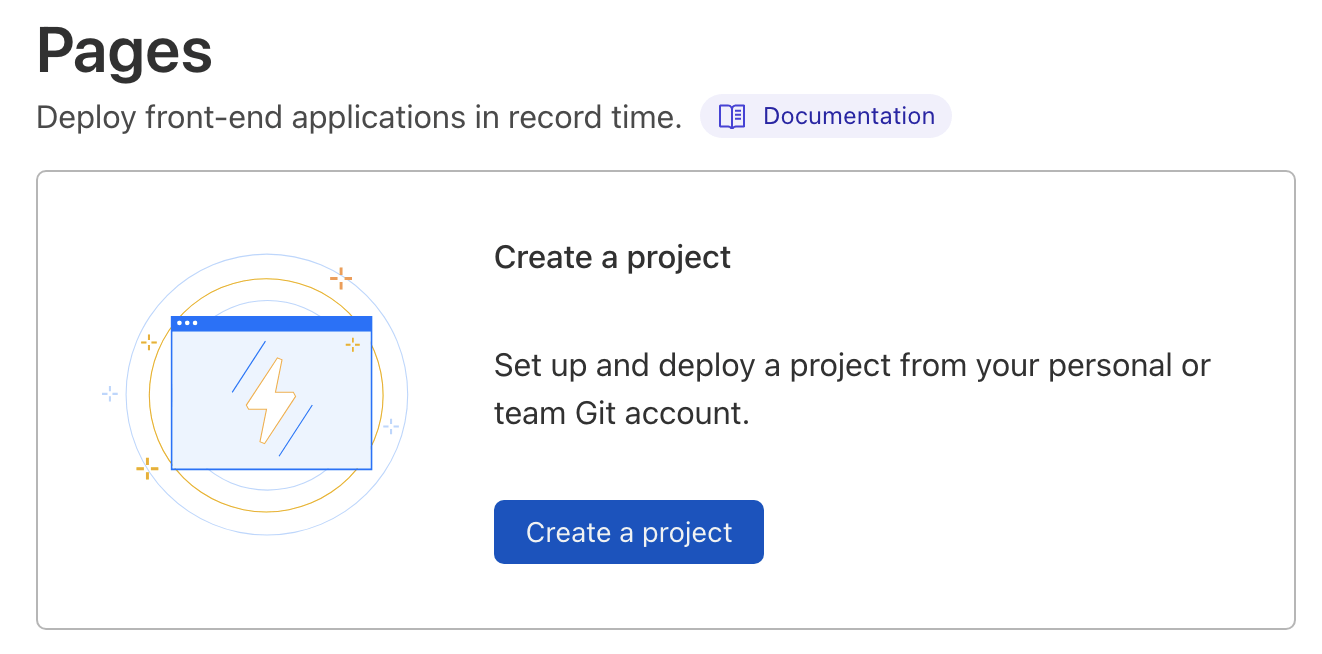Click the Create a project heading text
Image resolution: width=1322 pixels, height=654 pixels.
tap(612, 257)
